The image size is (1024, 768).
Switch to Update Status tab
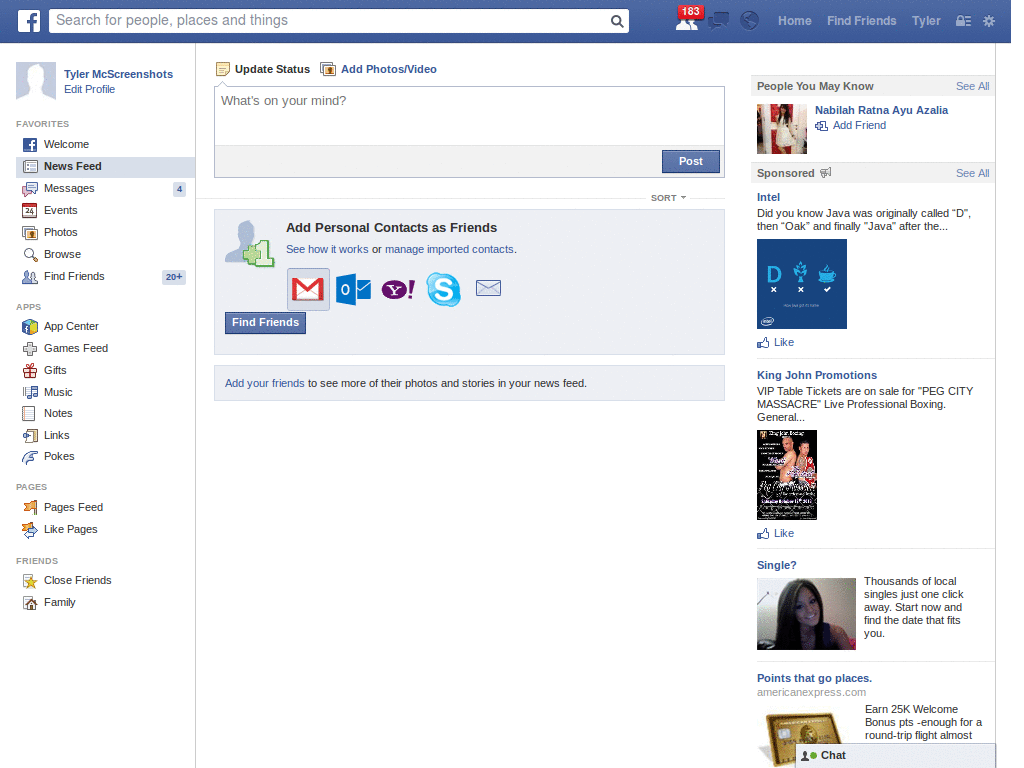tap(263, 69)
